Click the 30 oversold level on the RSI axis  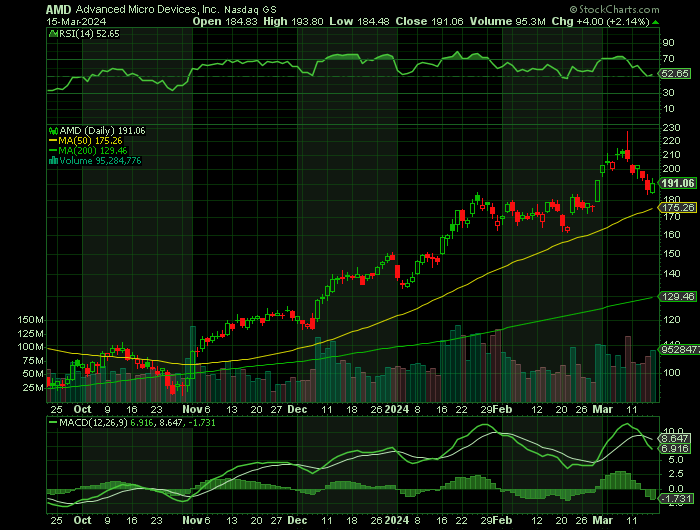click(668, 93)
